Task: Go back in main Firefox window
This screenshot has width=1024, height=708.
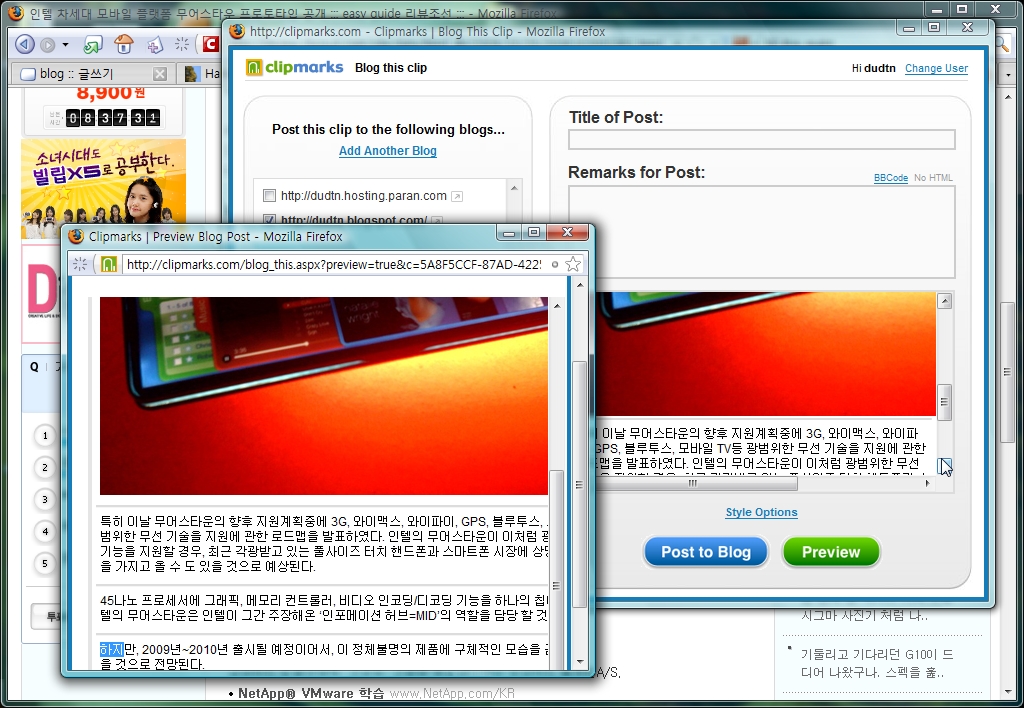Action: point(24,44)
